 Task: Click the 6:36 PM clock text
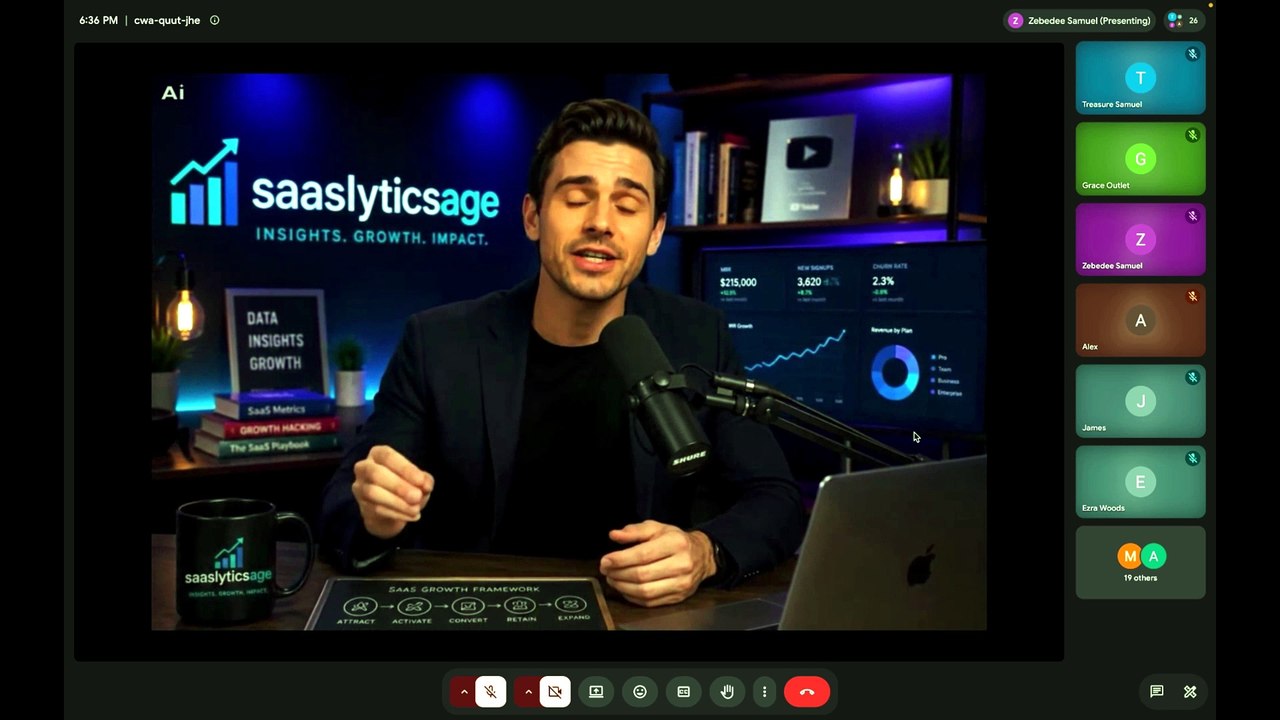click(x=98, y=20)
